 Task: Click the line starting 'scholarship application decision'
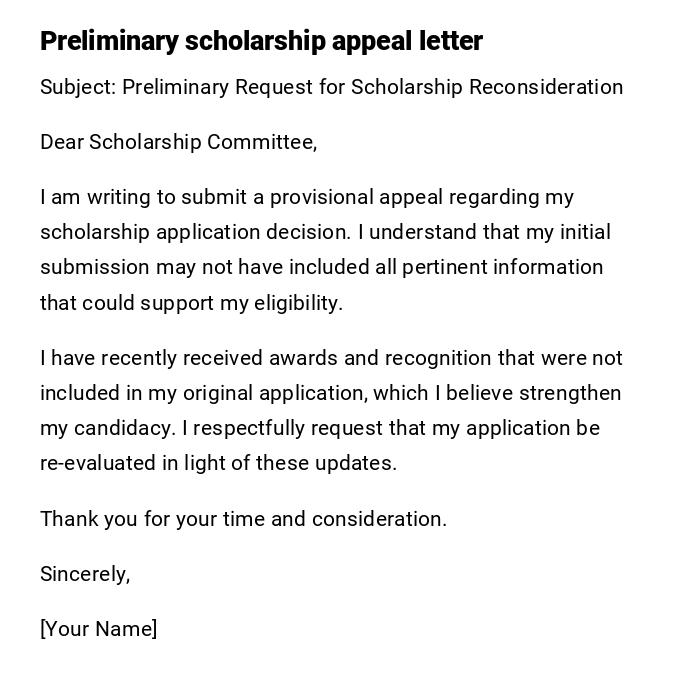[325, 232]
